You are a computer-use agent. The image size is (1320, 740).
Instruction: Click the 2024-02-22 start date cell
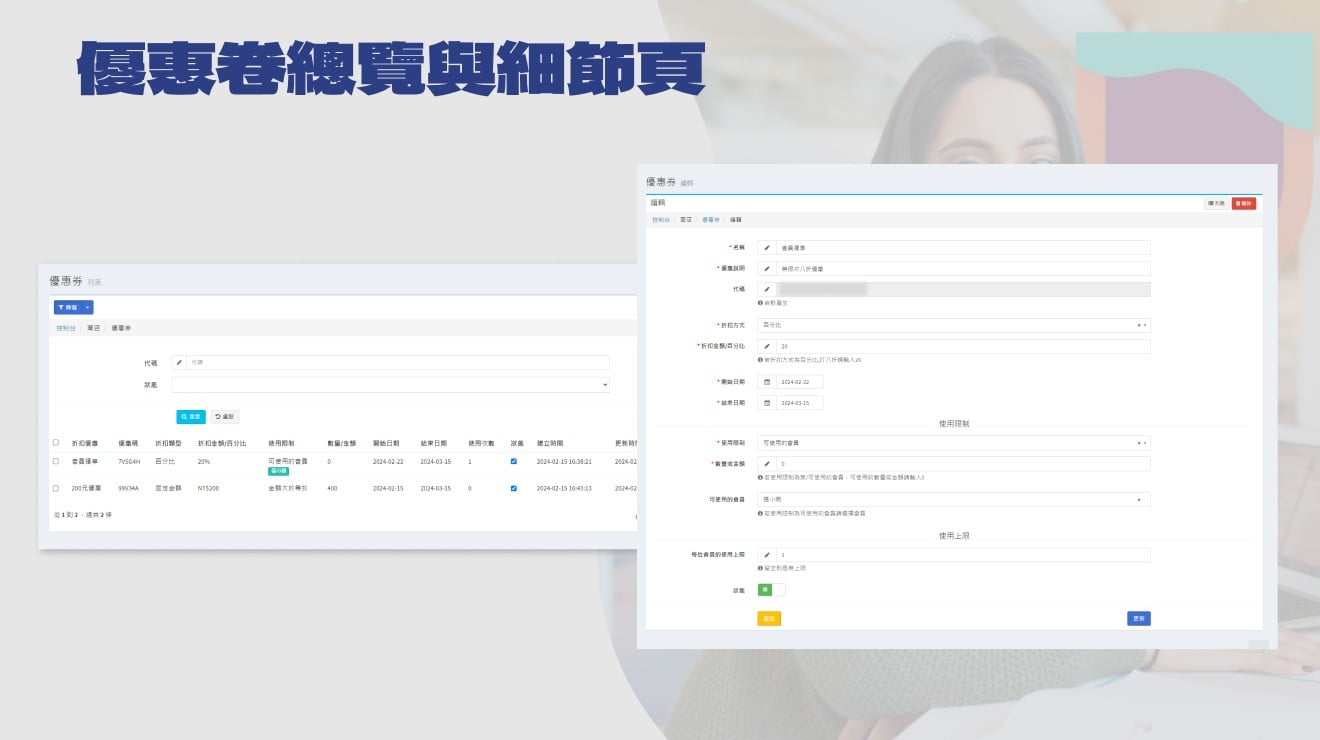point(386,462)
